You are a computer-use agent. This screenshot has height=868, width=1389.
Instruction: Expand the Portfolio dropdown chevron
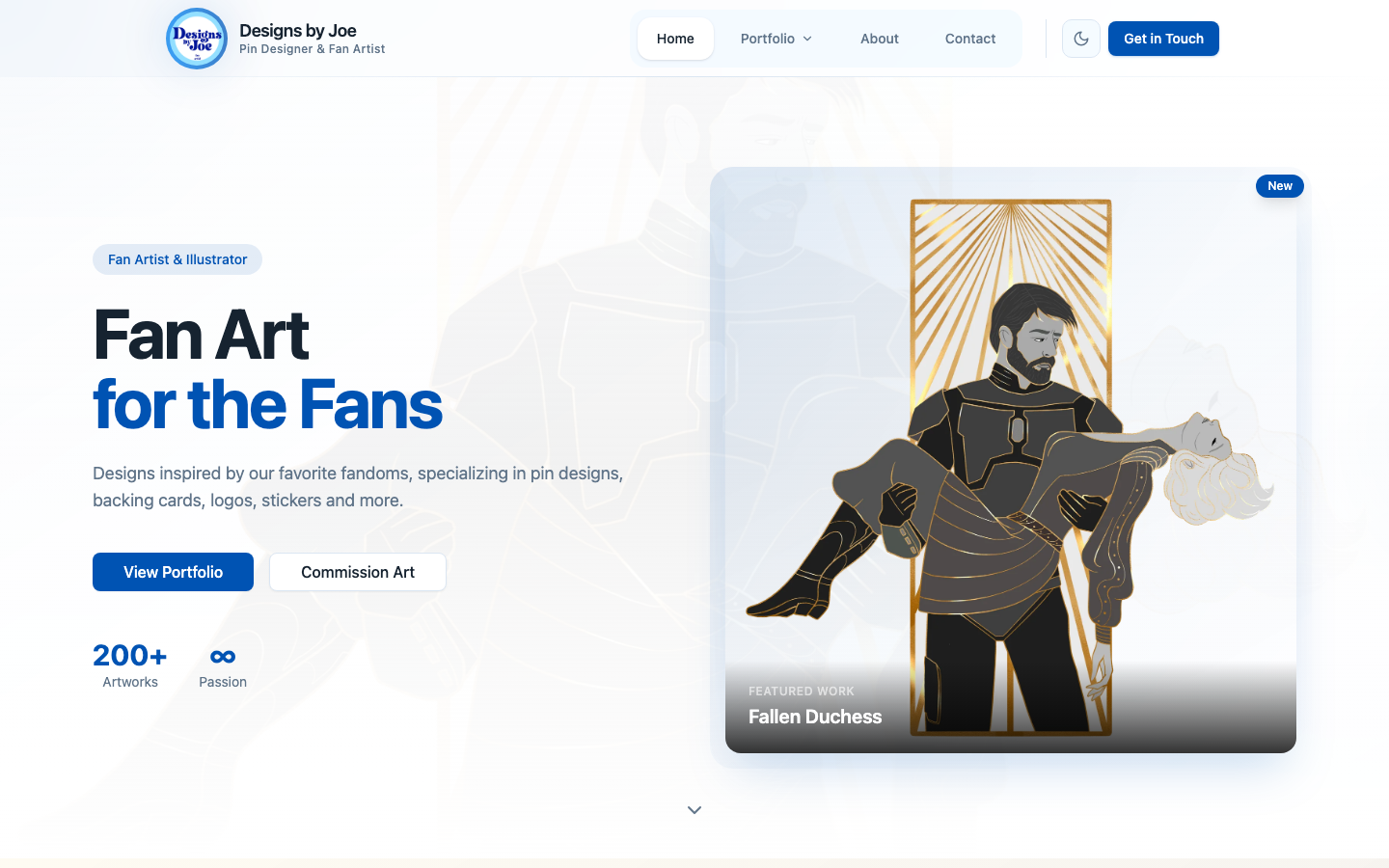(x=807, y=39)
